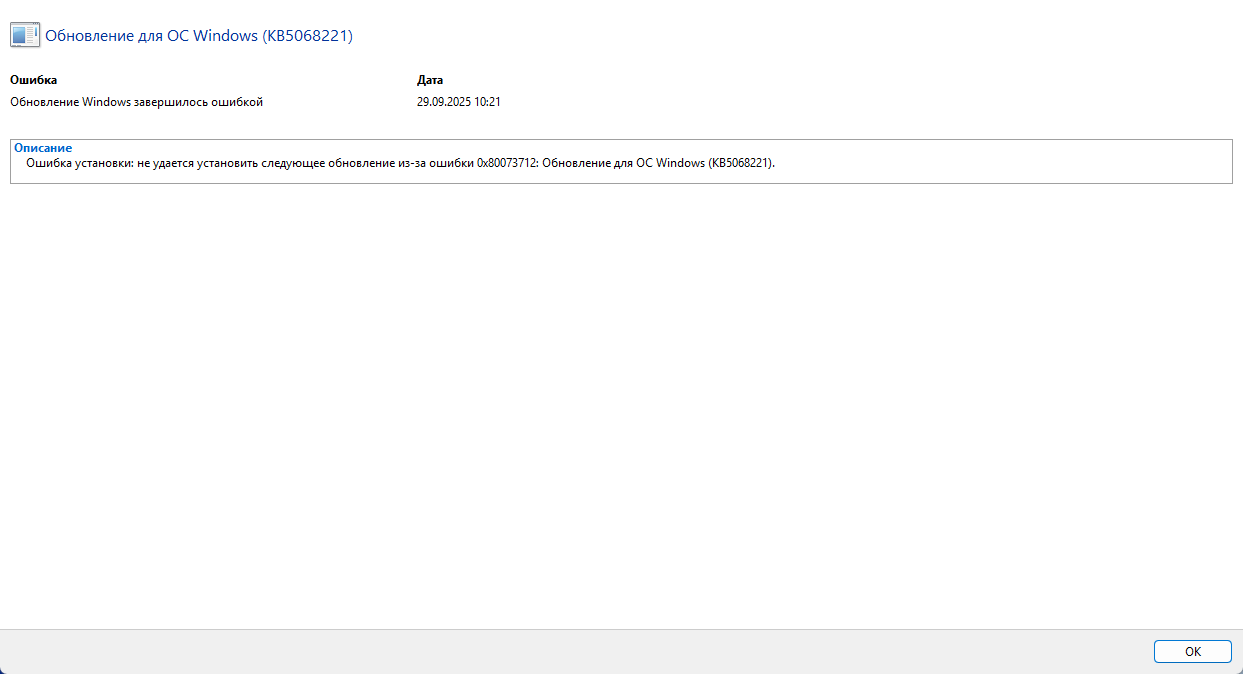
Task: Click the word 'Windows' in the title
Action: [224, 36]
